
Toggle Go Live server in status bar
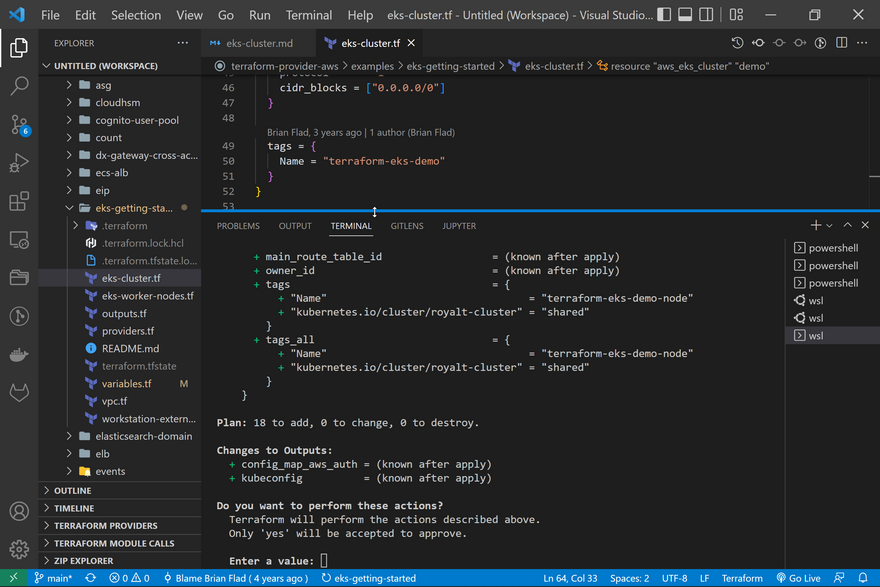pyautogui.click(x=797, y=578)
